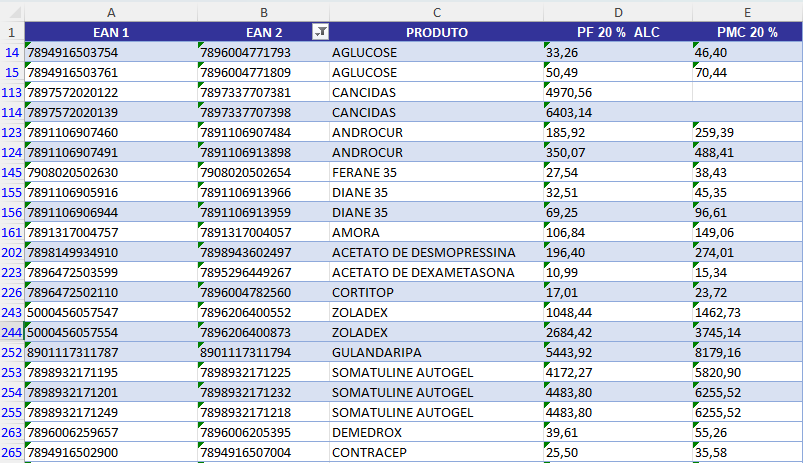Select cell 7908020502630
Viewport: 803px width, 463px height.
click(111, 172)
